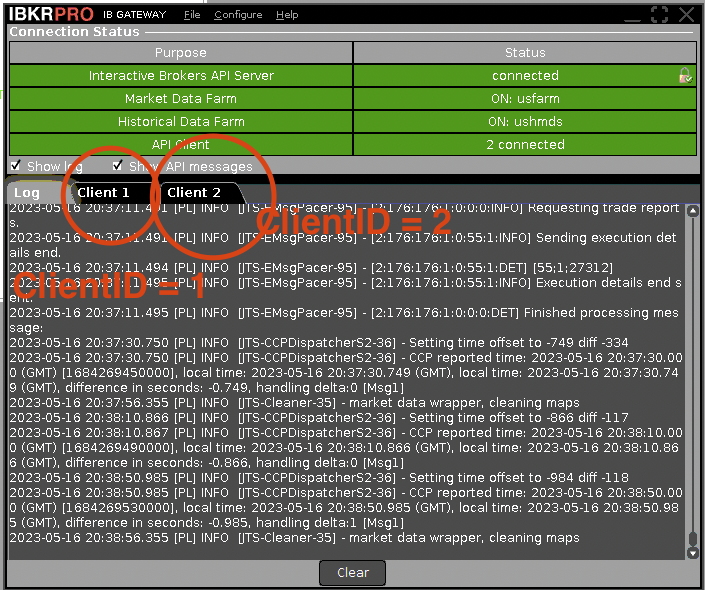Select the API Client cell
This screenshot has width=705, height=590.
pos(181,144)
